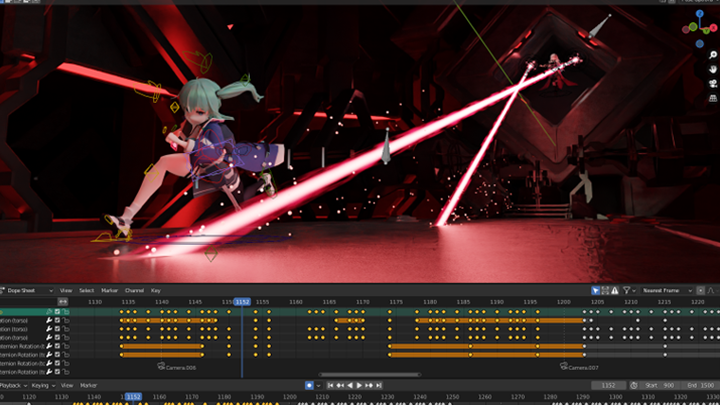Click the channel filter invert arrows icon
Viewport: 720px width, 405px height.
click(63, 302)
